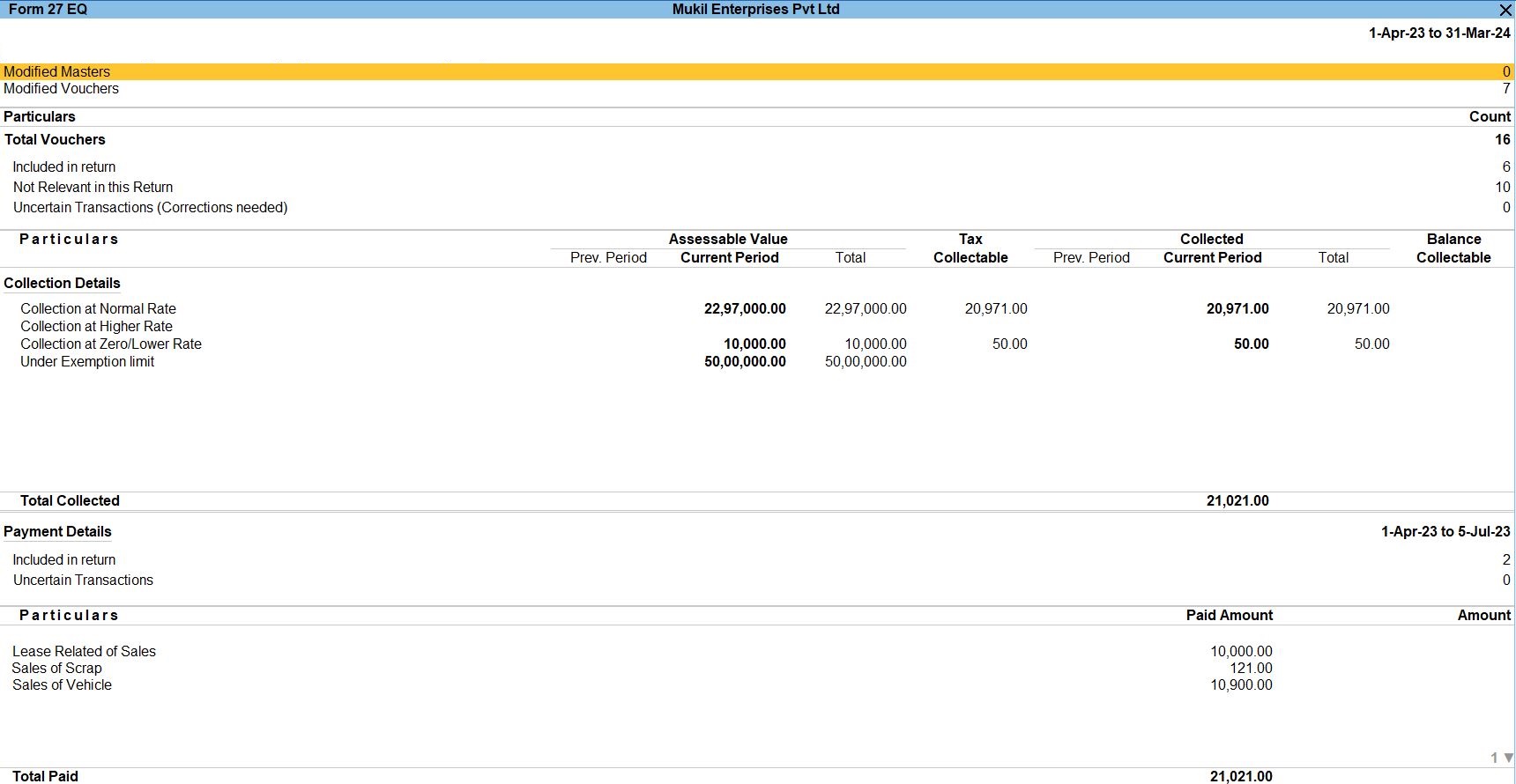Click the Assessable Value column header

728,239
